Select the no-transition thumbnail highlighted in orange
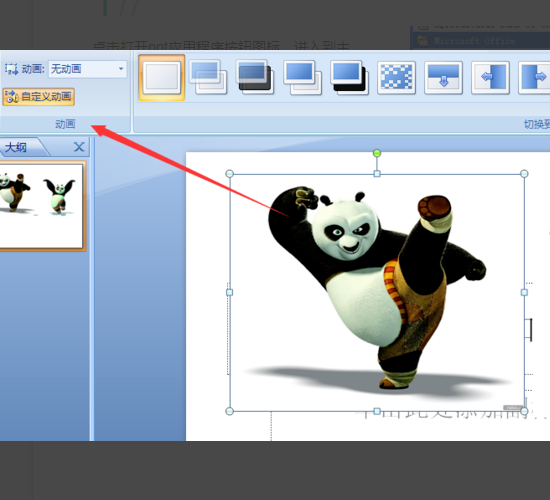The image size is (550, 500). click(x=162, y=78)
